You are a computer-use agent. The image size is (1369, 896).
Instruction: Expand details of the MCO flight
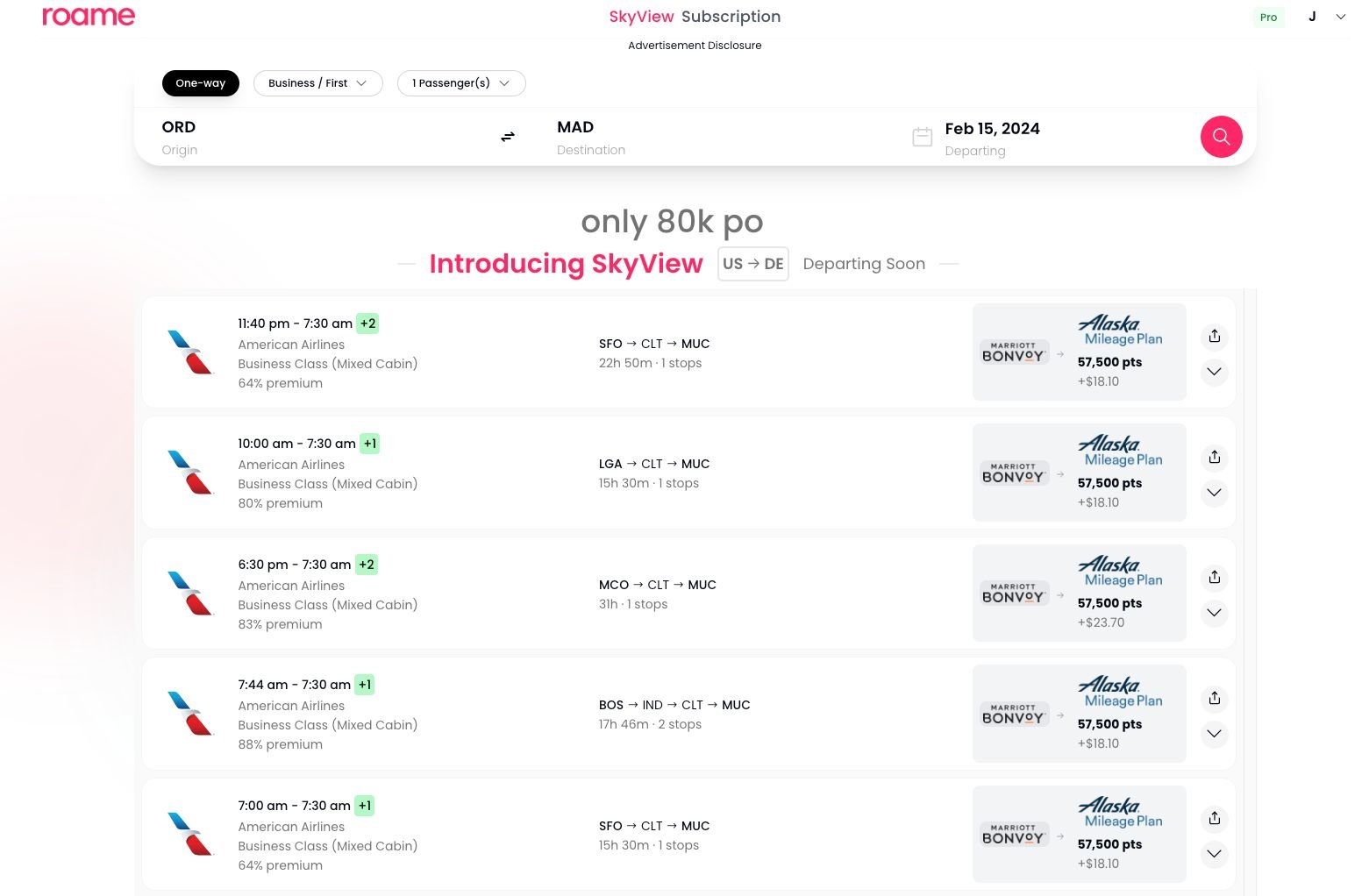[x=1214, y=613]
